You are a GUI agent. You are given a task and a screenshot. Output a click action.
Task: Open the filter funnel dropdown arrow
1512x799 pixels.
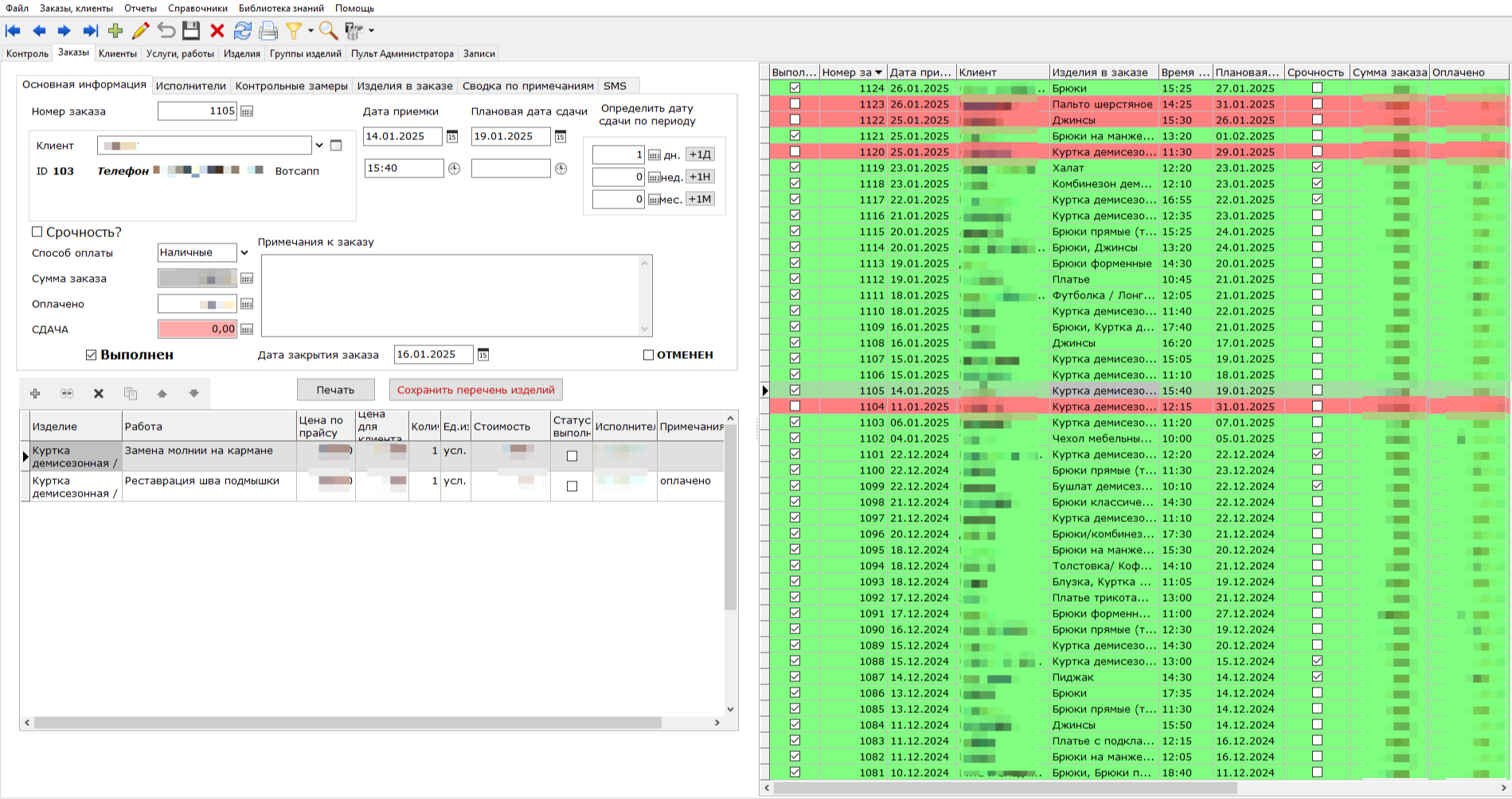[310, 31]
